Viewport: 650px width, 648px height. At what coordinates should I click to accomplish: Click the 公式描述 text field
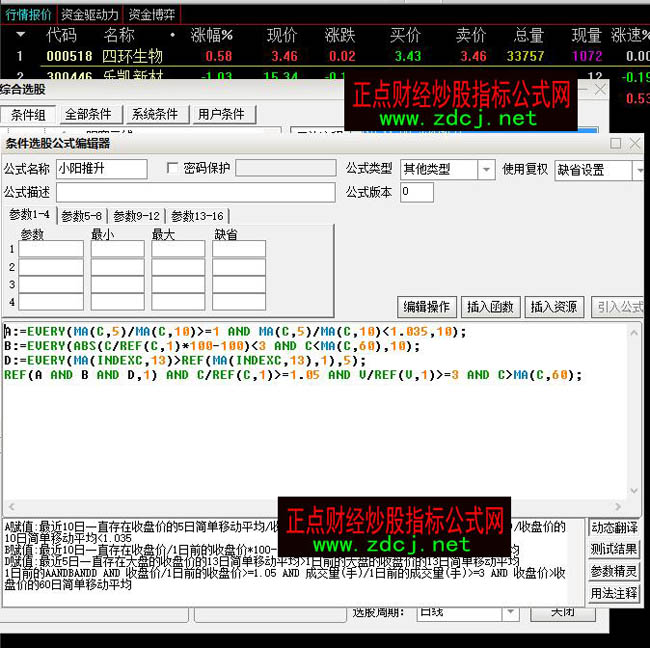(195, 192)
